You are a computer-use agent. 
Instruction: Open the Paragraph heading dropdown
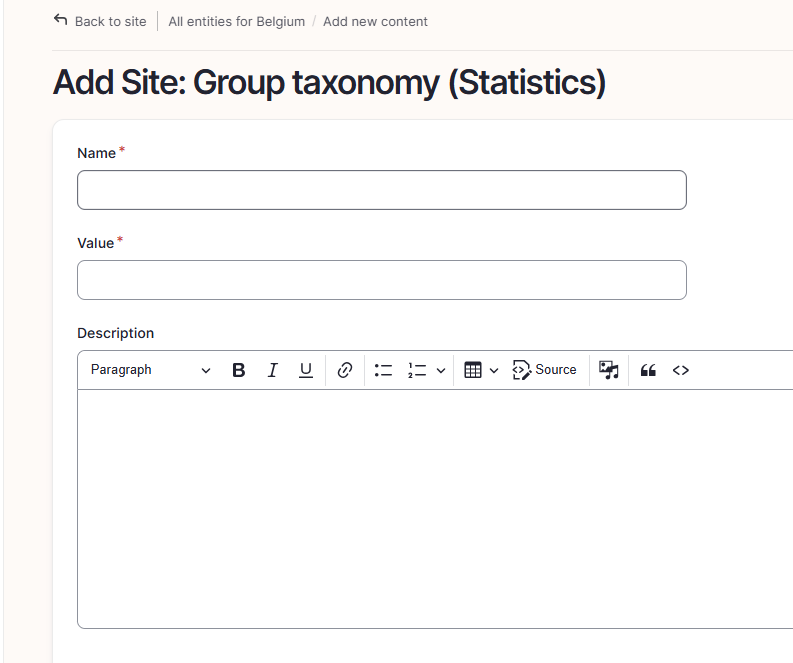coord(150,370)
